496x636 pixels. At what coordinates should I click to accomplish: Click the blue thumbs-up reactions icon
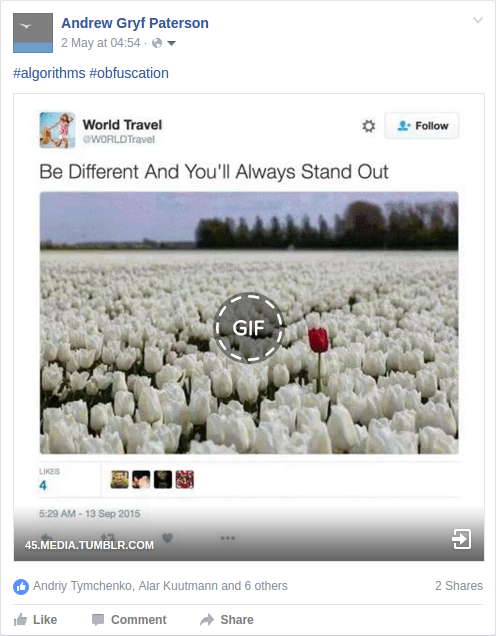(21, 587)
